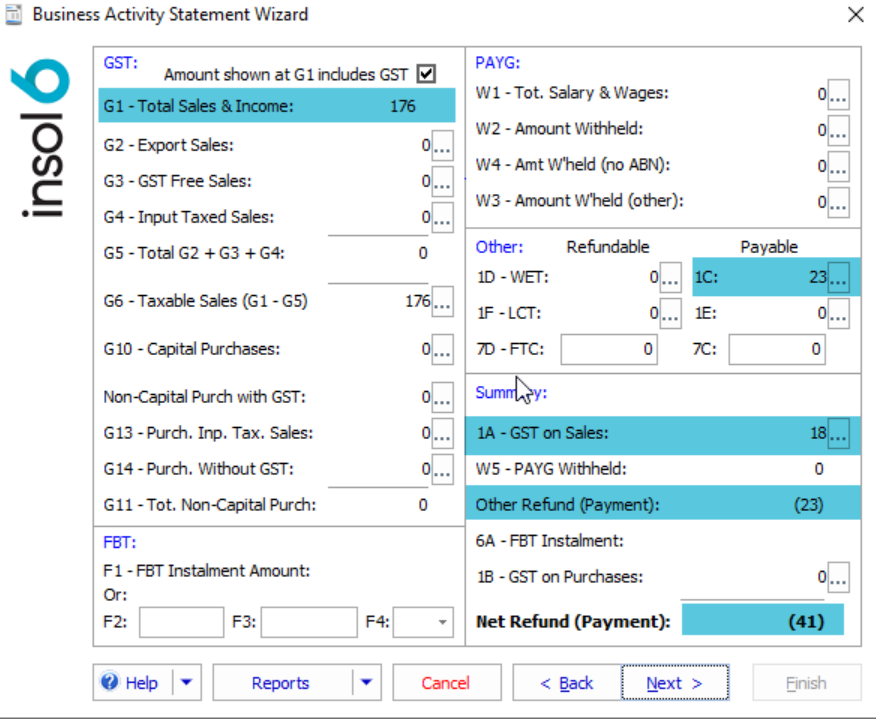Click ellipsis beside W1 Tot. Salary & Wages
Image resolution: width=876 pixels, height=720 pixels.
coord(838,94)
